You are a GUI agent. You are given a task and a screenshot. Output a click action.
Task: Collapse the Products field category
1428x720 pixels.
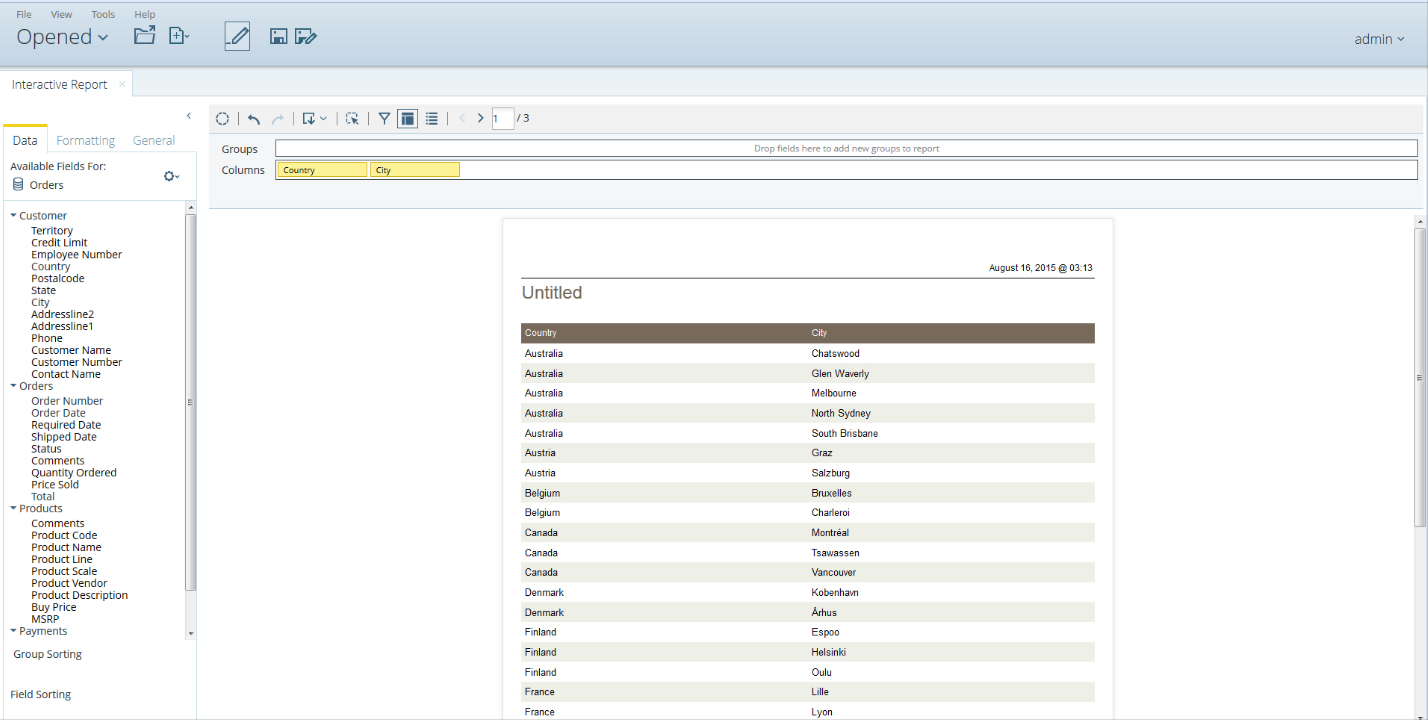pos(14,509)
